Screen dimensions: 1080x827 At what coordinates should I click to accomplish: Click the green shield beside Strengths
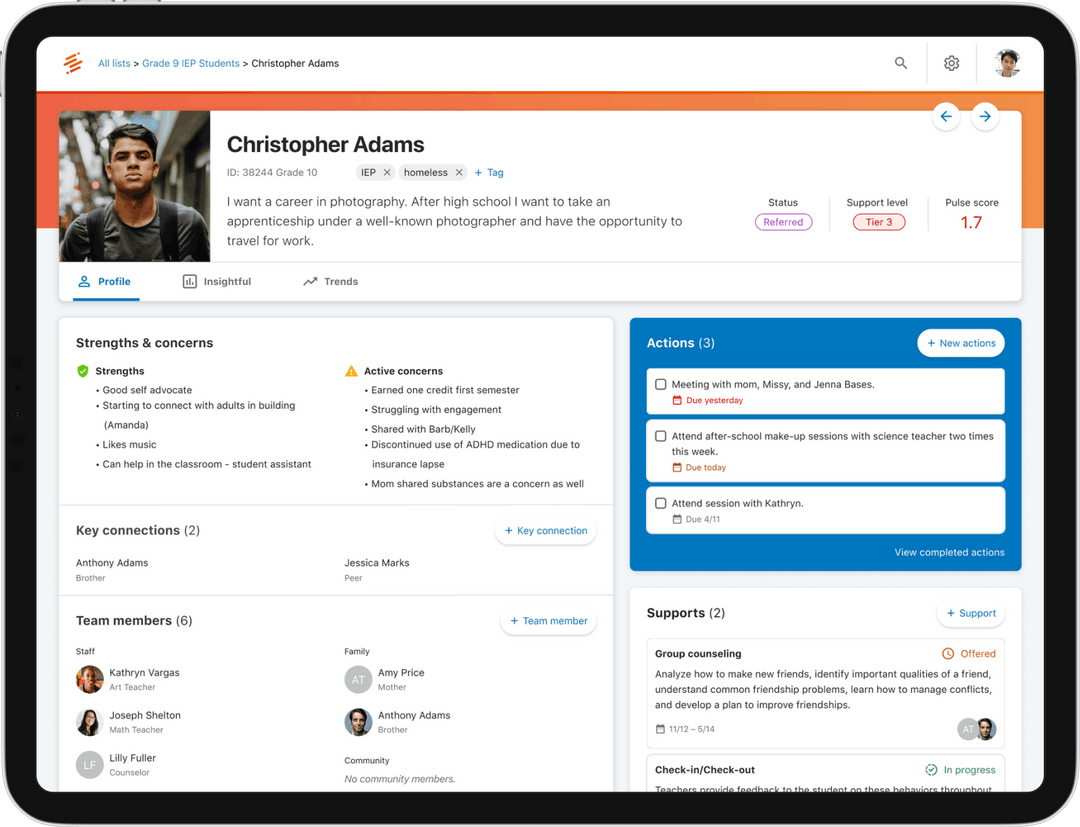tap(83, 370)
